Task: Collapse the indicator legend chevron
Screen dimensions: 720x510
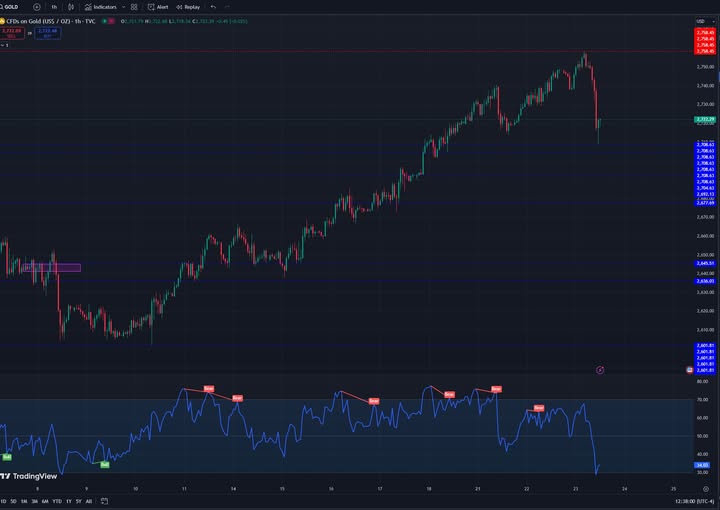Action: point(3,45)
